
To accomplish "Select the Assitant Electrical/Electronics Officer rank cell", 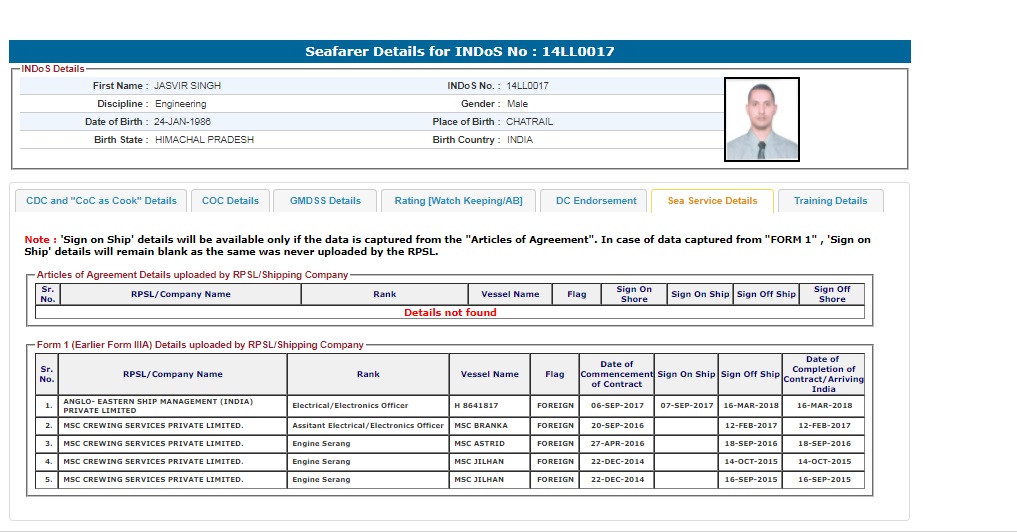I will (367, 425).
